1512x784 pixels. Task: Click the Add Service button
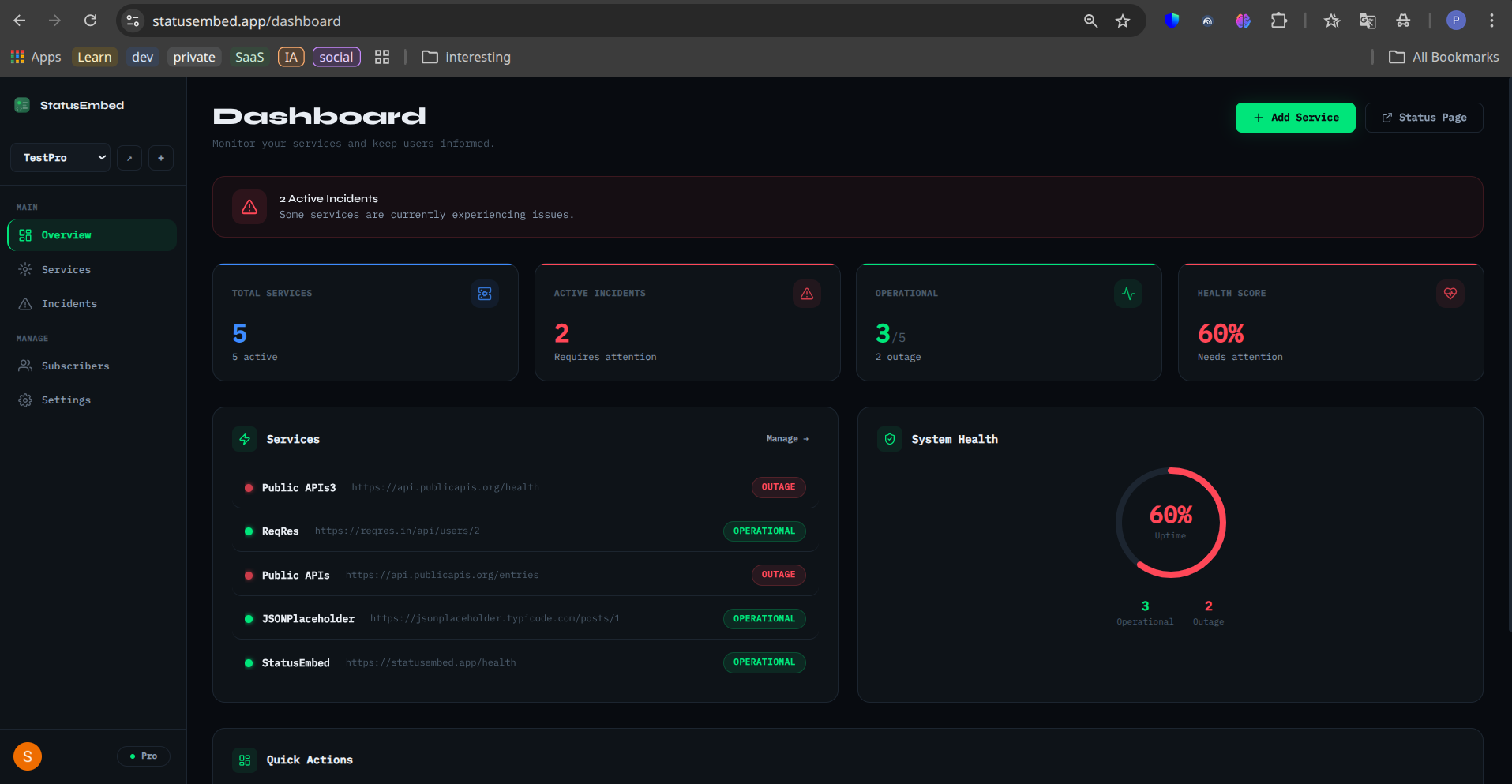click(x=1295, y=118)
